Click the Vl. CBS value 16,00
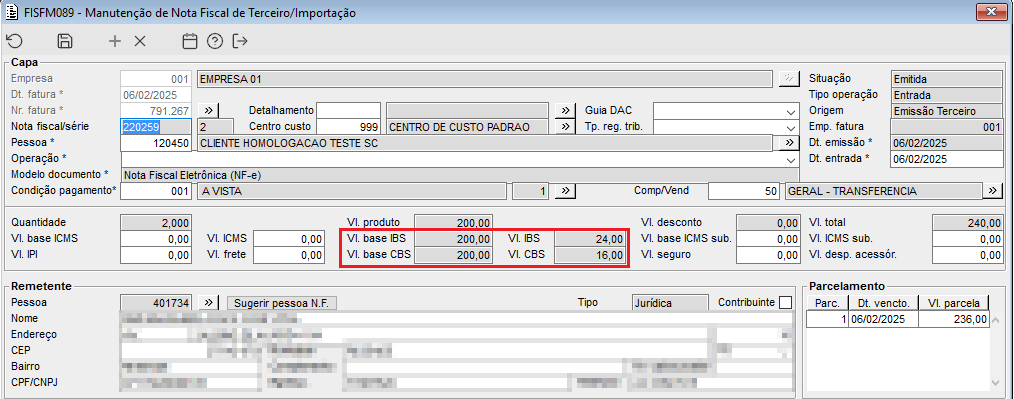Viewport: 1014px width, 399px height. [590, 255]
